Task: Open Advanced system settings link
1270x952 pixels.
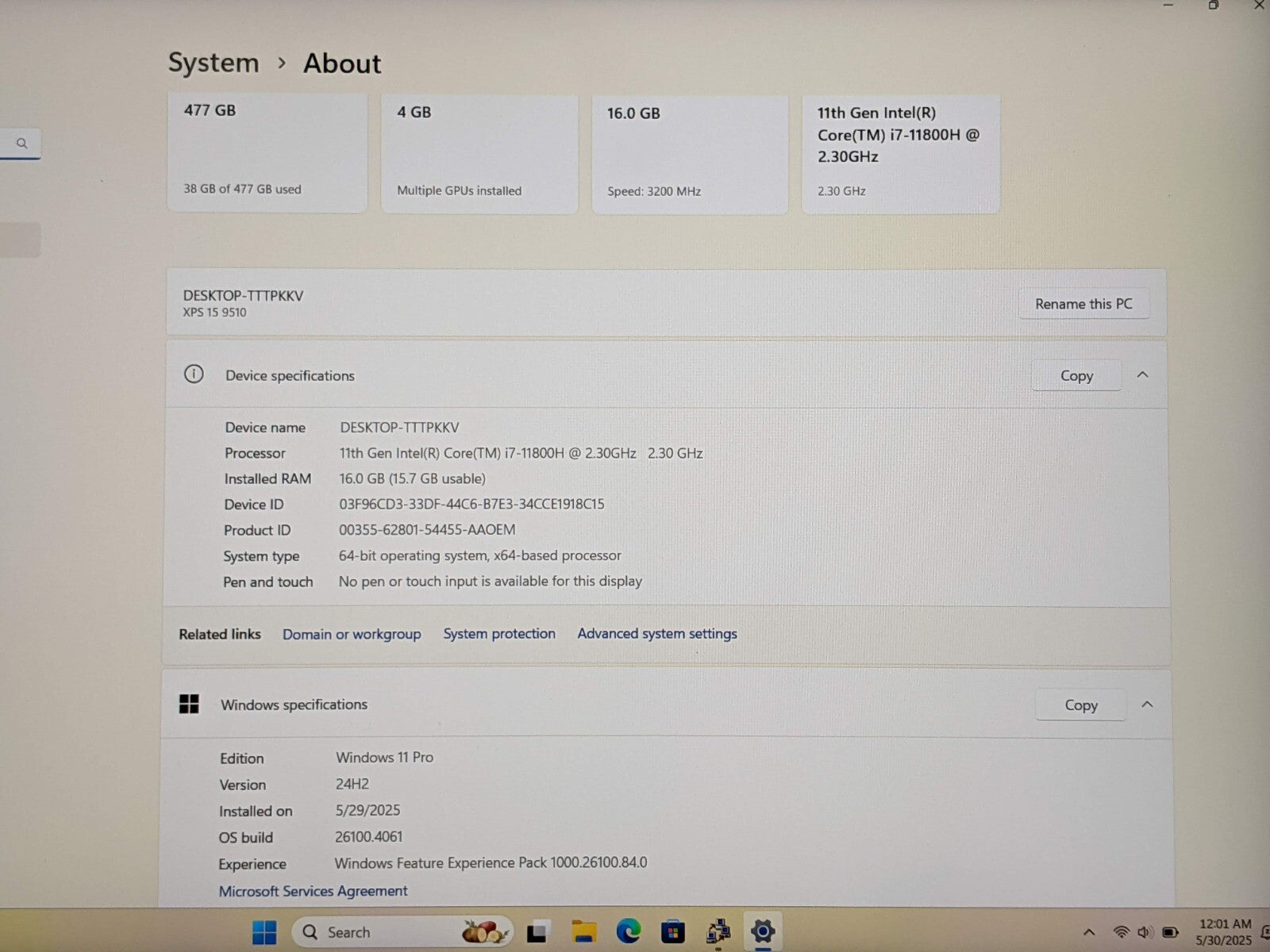Action: click(x=656, y=634)
